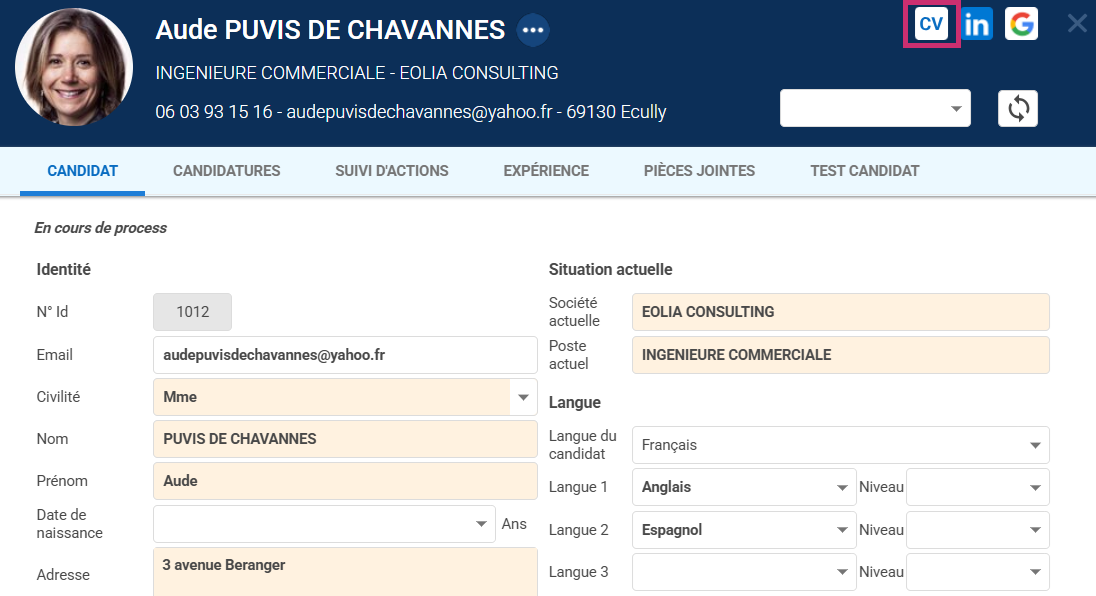Click into the Prénom field
The height and width of the screenshot is (596, 1096).
(345, 481)
